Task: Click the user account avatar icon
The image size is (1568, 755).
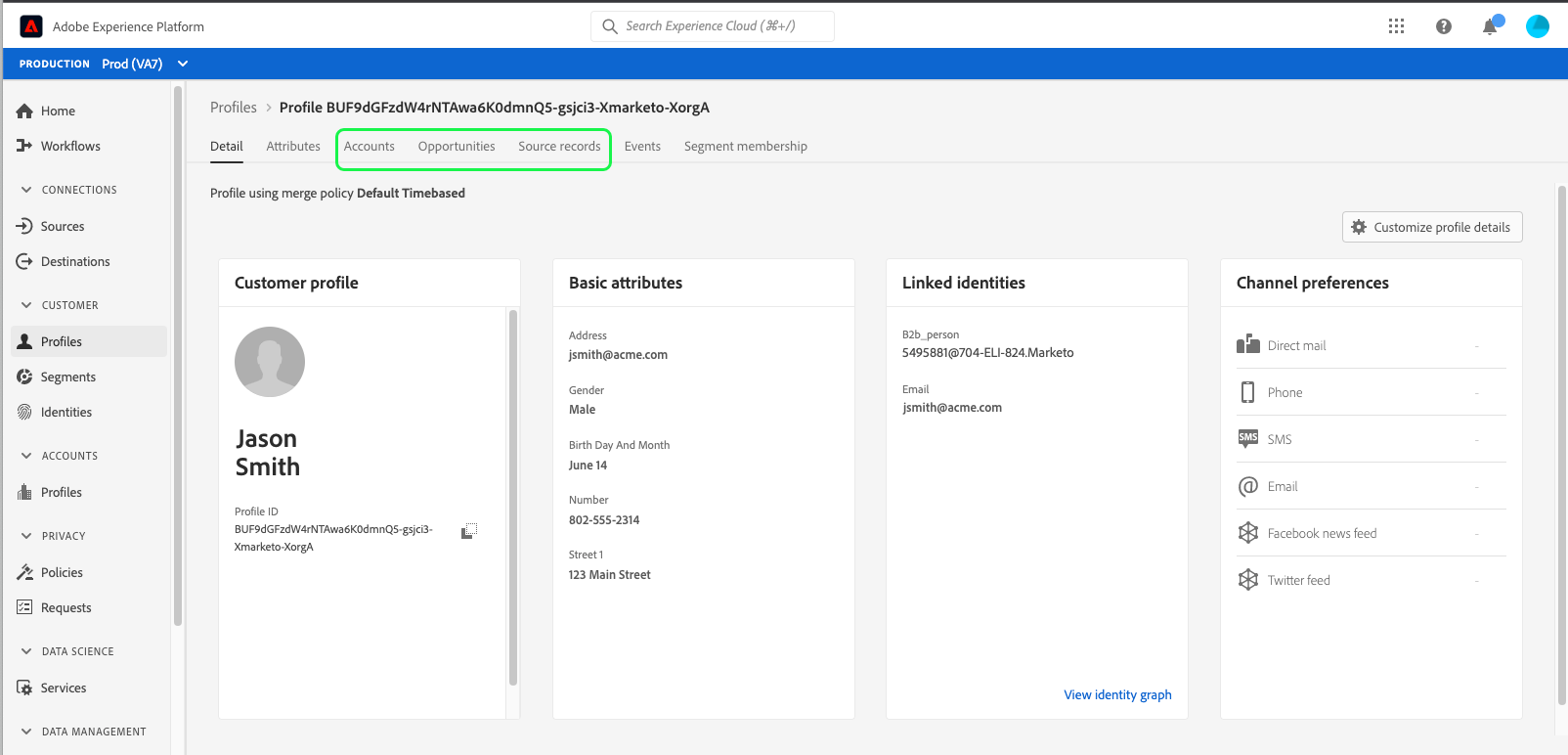Action: tap(1537, 26)
